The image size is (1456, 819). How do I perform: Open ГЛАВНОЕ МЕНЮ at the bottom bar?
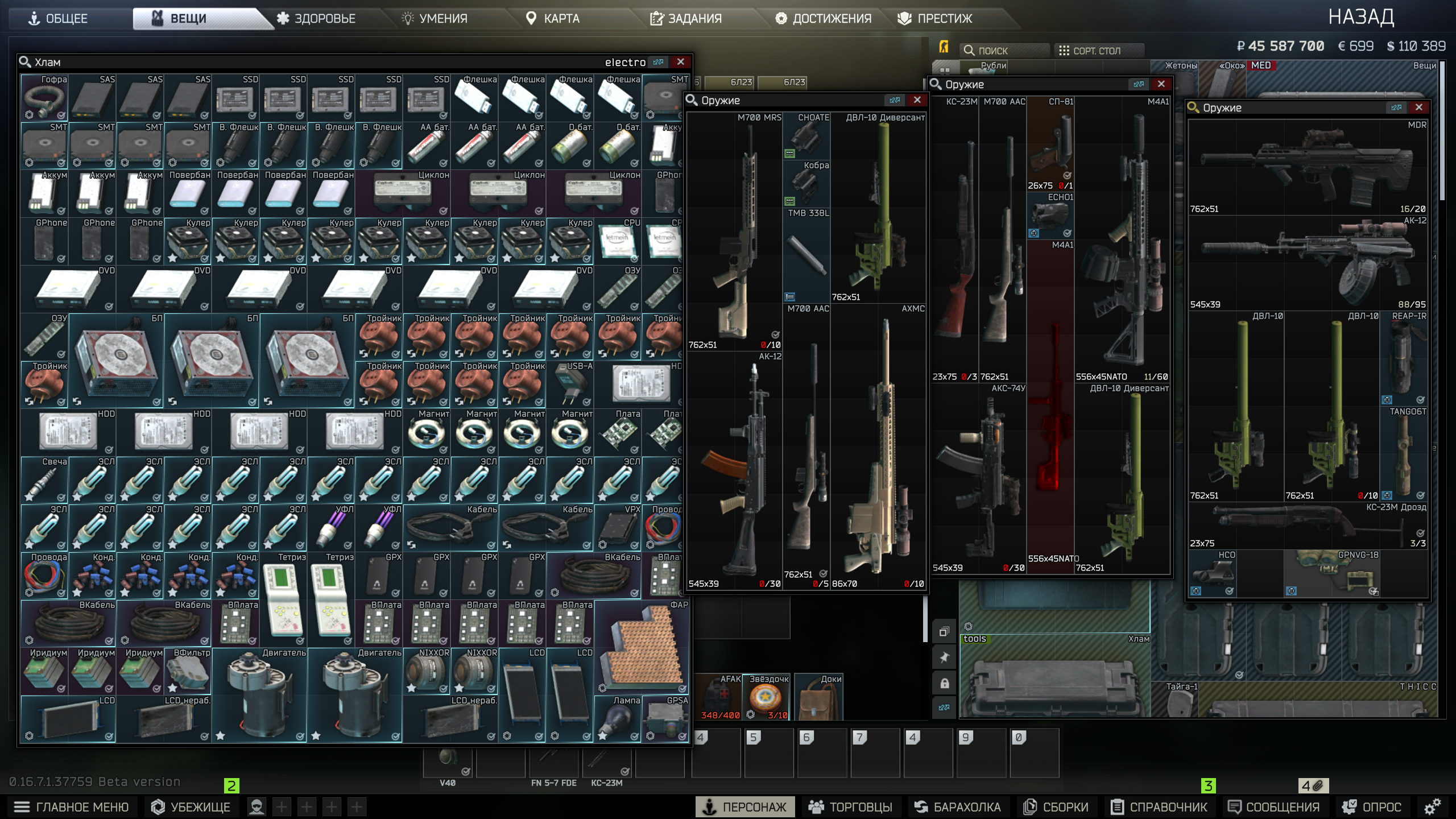pyautogui.click(x=72, y=806)
